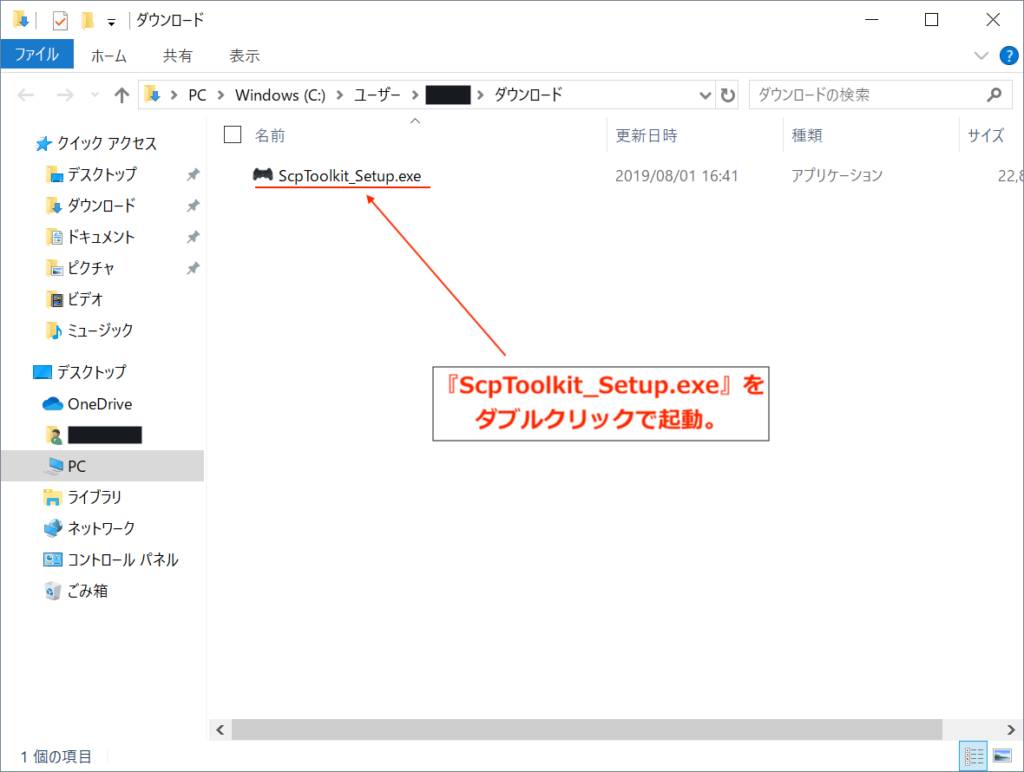This screenshot has height=772, width=1024.
Task: Open ドキュメント in quick access
Action: tap(101, 237)
